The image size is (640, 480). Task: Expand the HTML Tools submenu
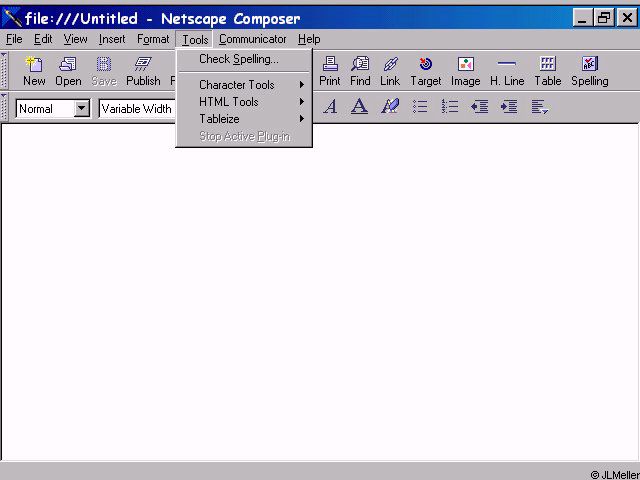[x=244, y=102]
